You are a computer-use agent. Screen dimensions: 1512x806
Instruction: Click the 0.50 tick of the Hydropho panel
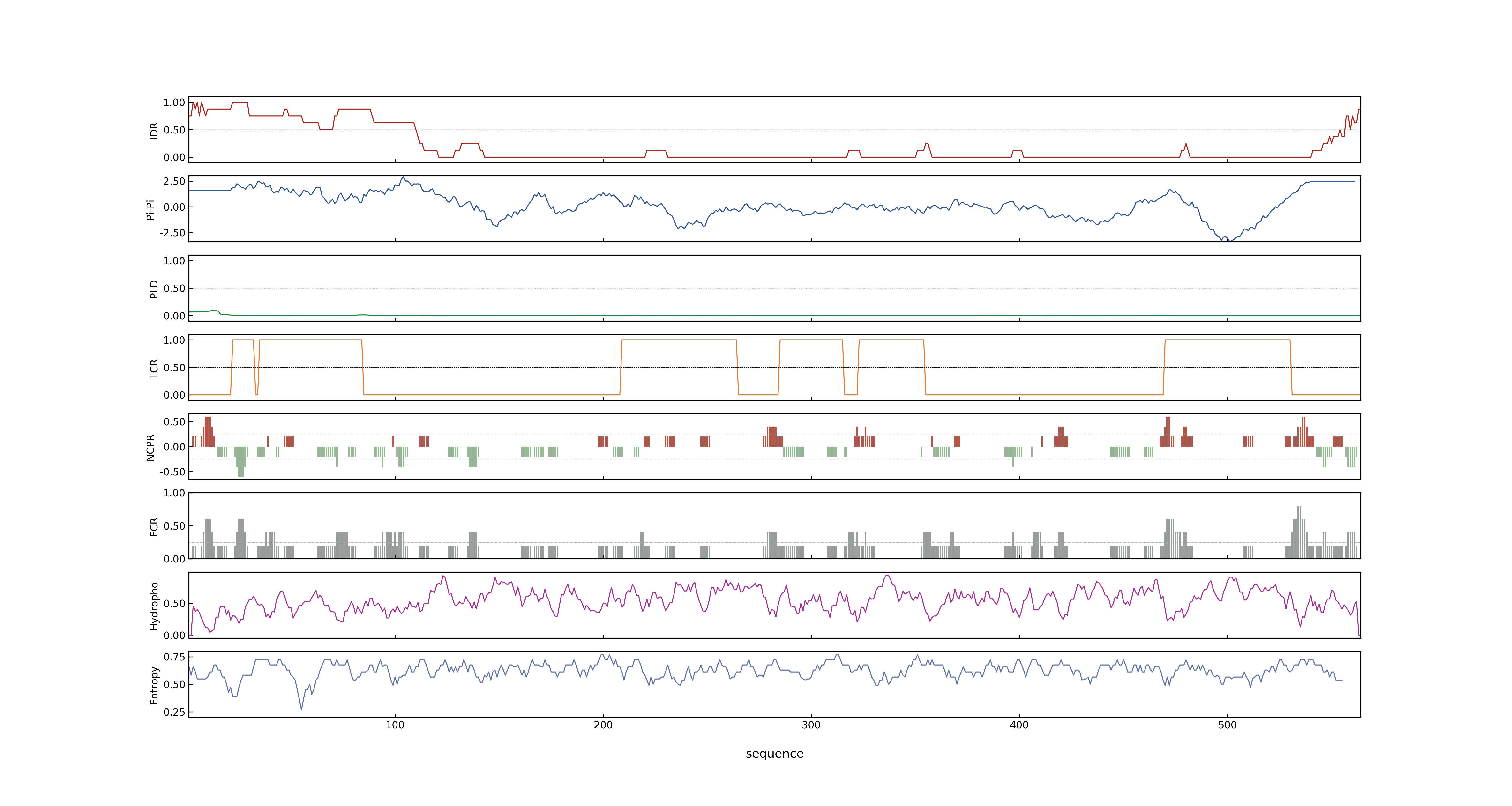tap(174, 604)
